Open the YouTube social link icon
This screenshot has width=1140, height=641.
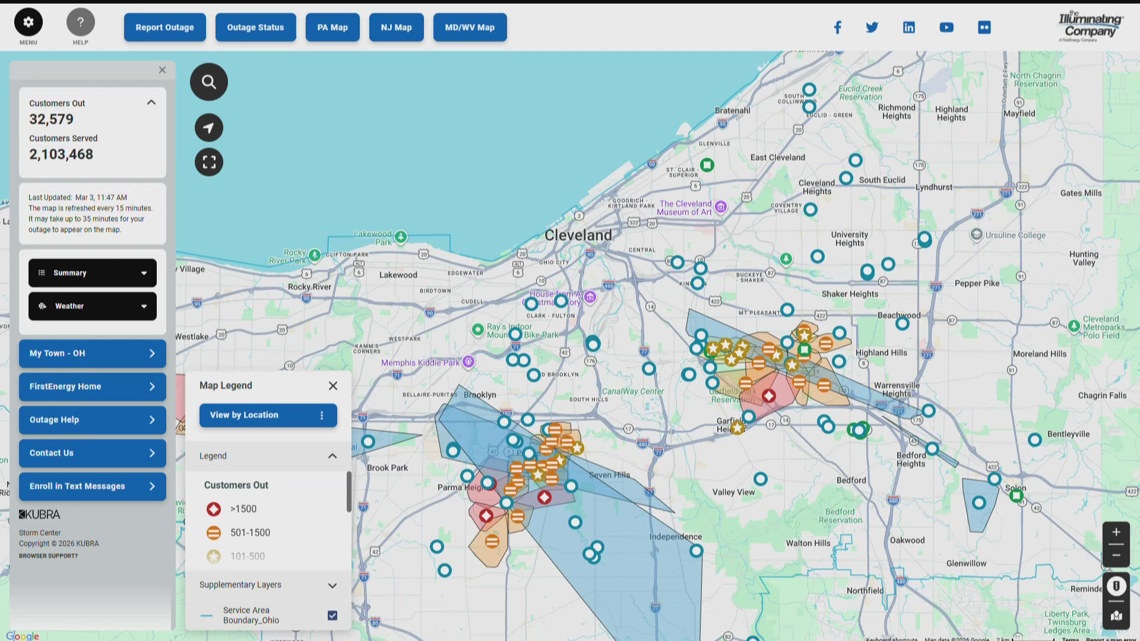pos(946,28)
